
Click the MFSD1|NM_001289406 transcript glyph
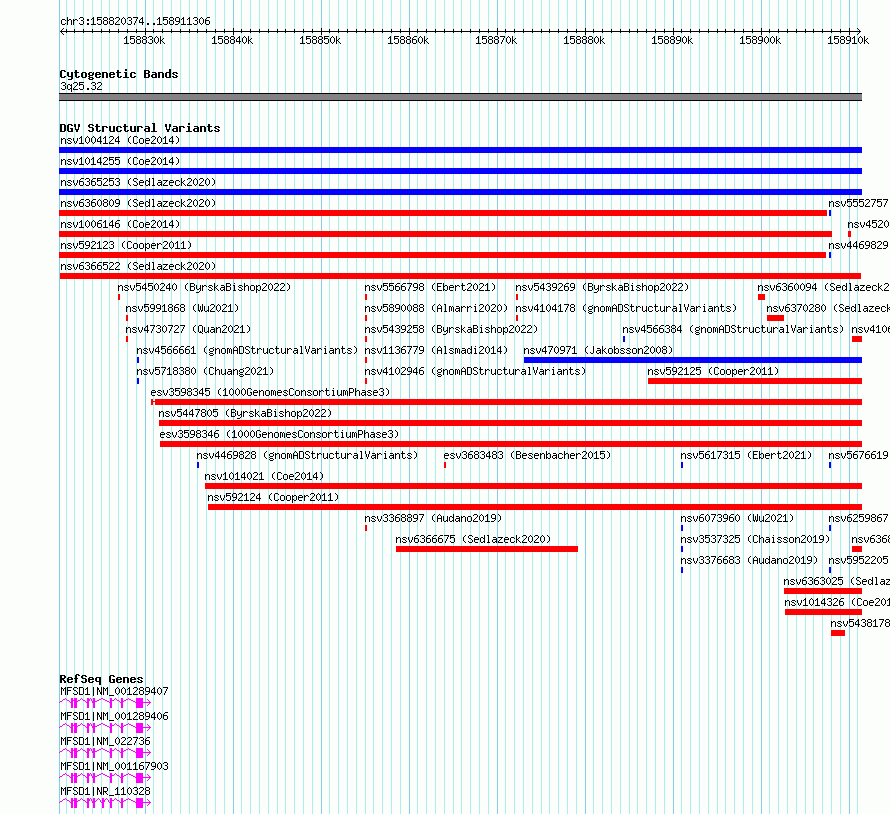tap(105, 728)
